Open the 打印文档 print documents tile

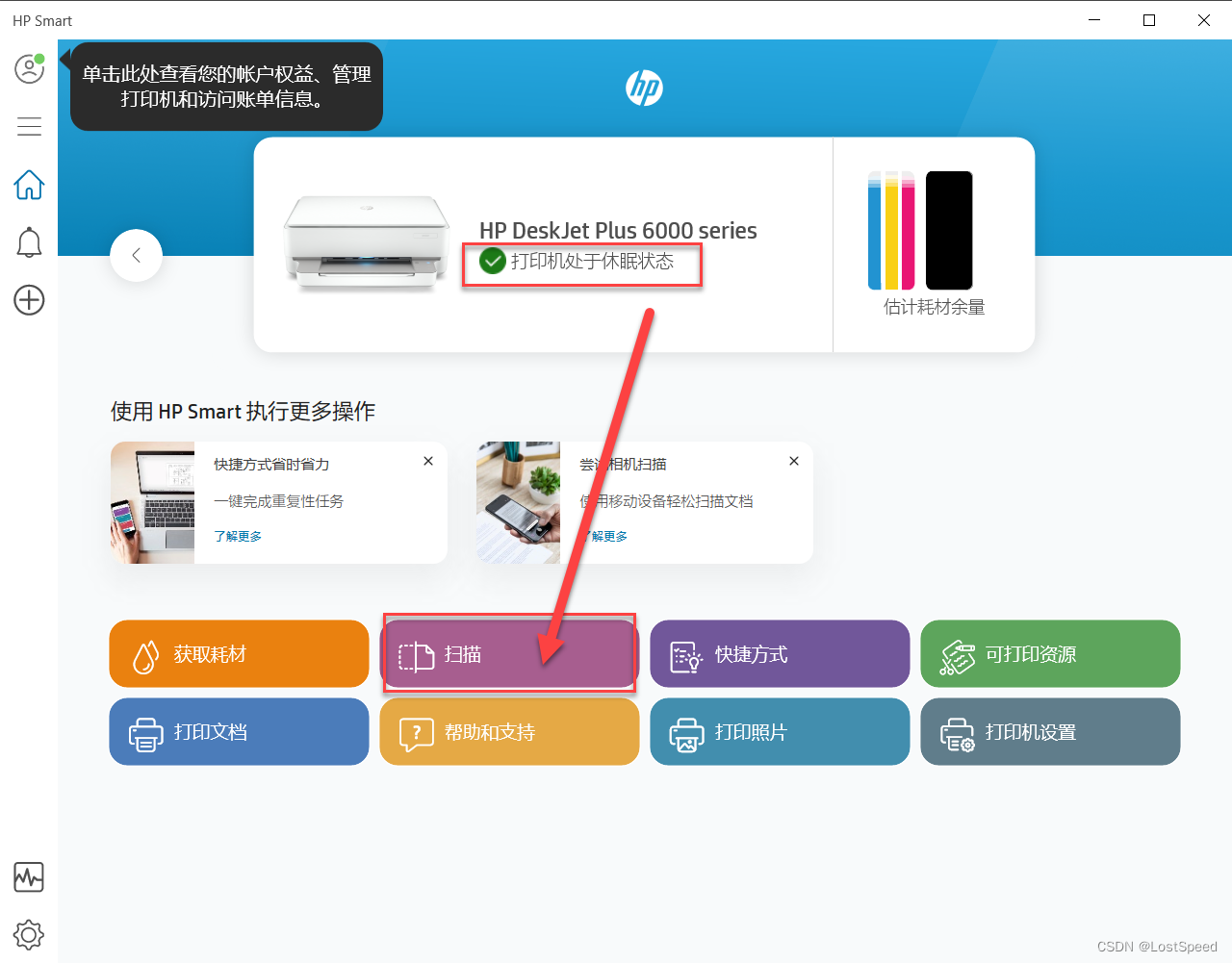click(x=239, y=732)
